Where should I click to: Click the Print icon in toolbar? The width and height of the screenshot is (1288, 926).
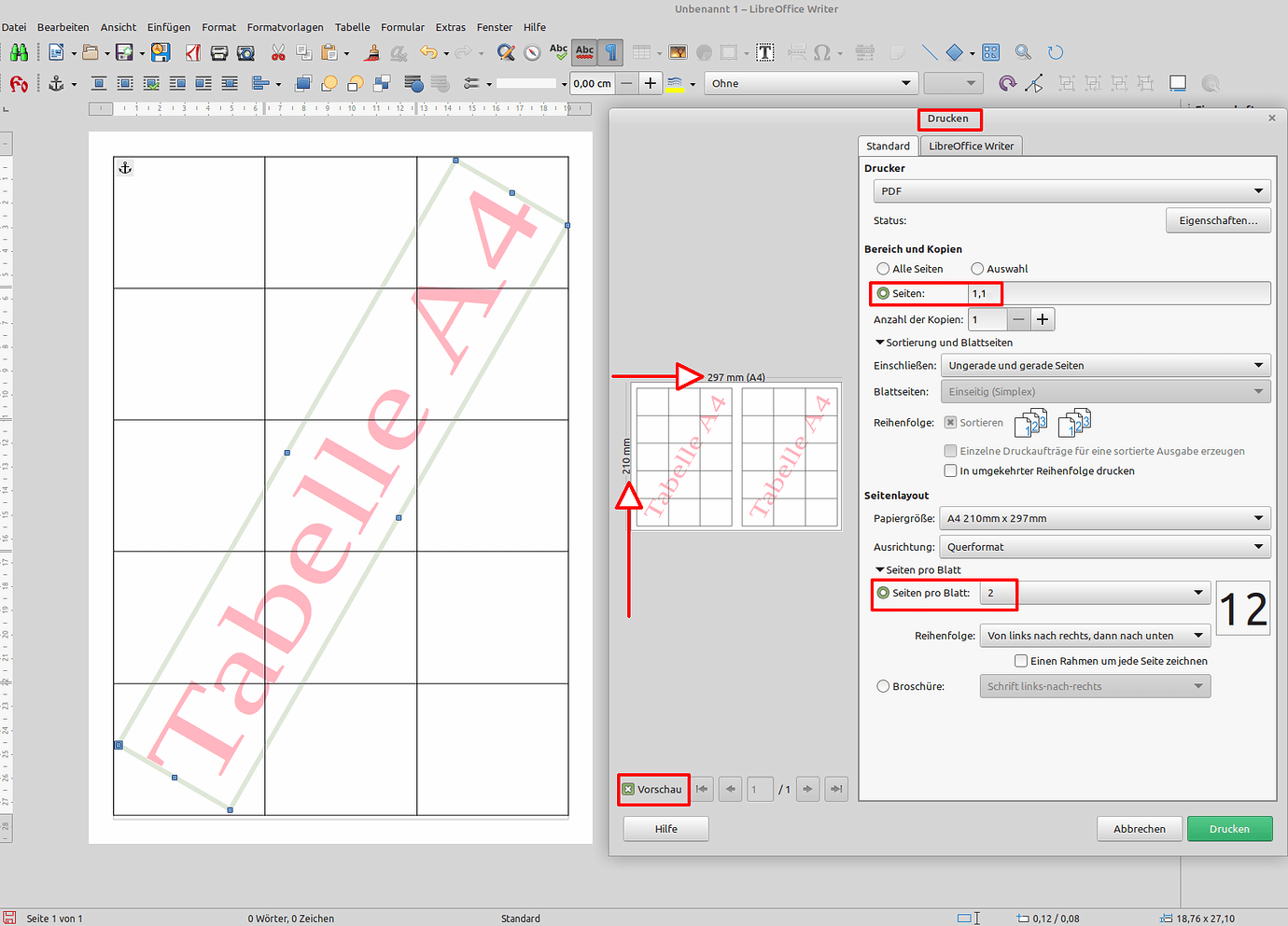[x=219, y=52]
